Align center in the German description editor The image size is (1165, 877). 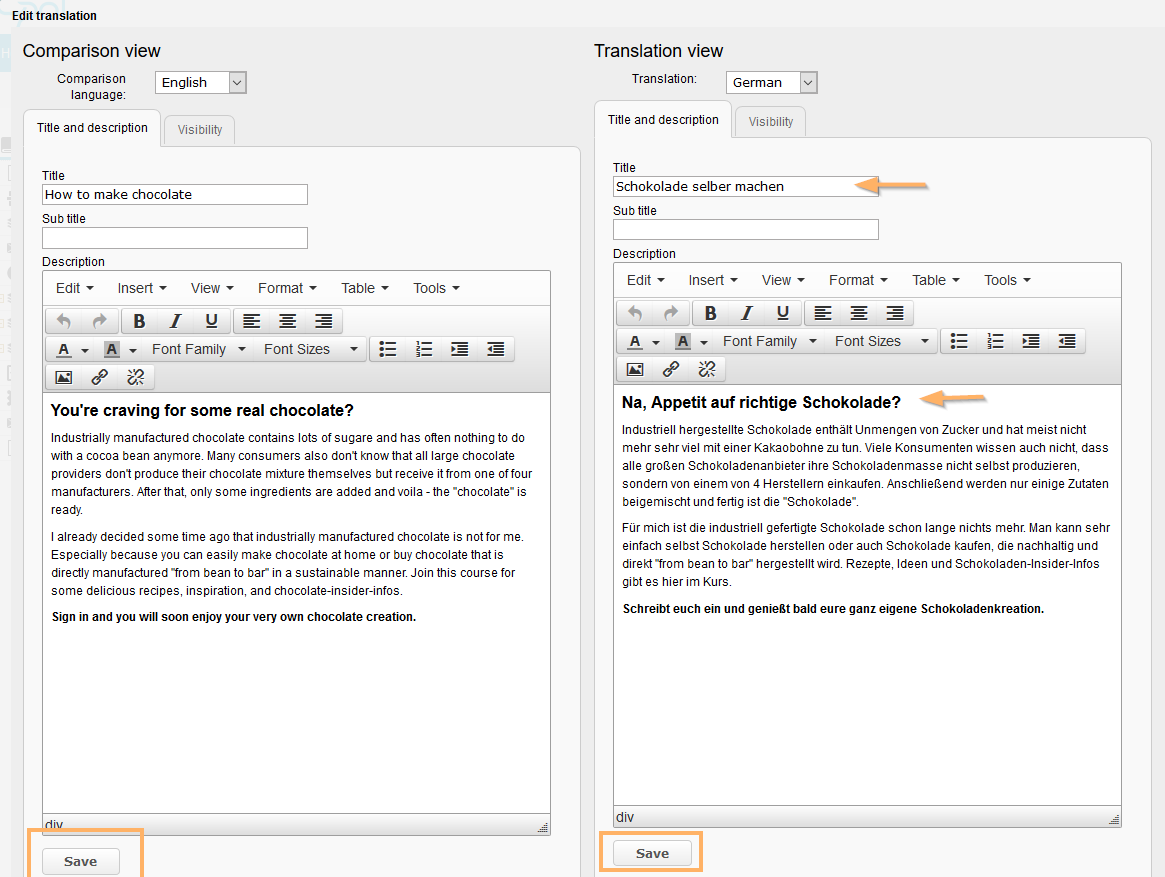pos(859,313)
